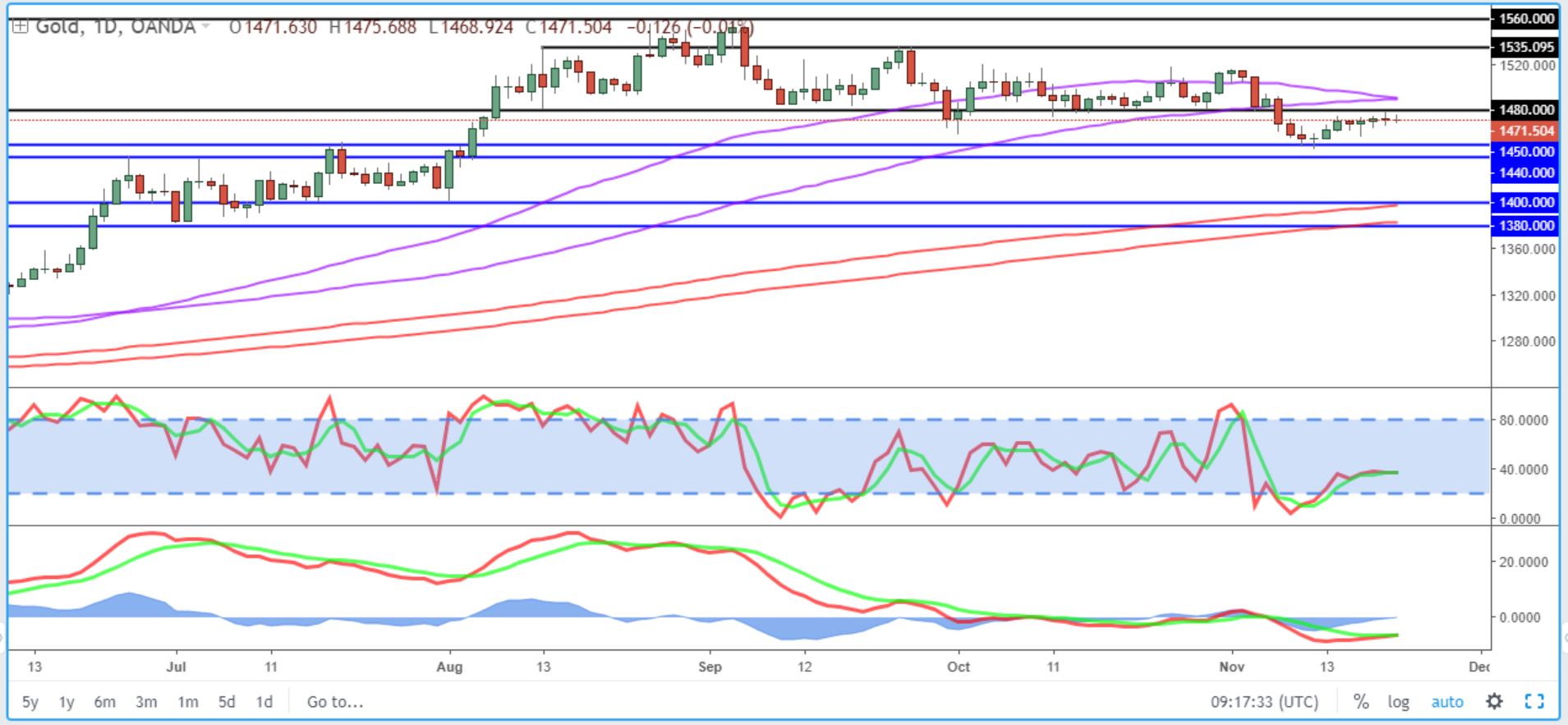Open chart settings gear icon

(1494, 701)
